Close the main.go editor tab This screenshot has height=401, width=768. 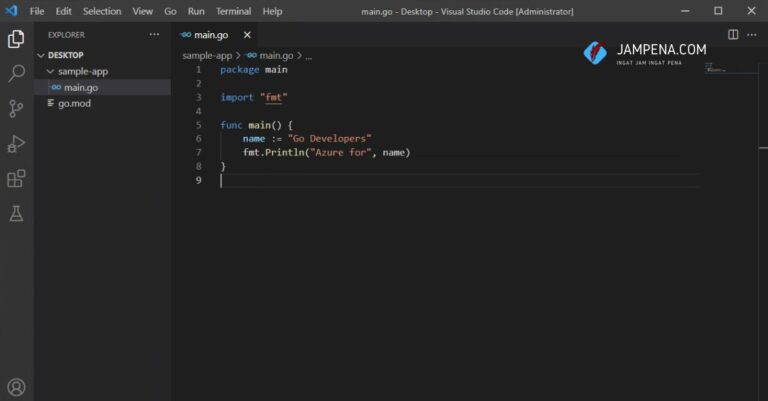coord(247,35)
